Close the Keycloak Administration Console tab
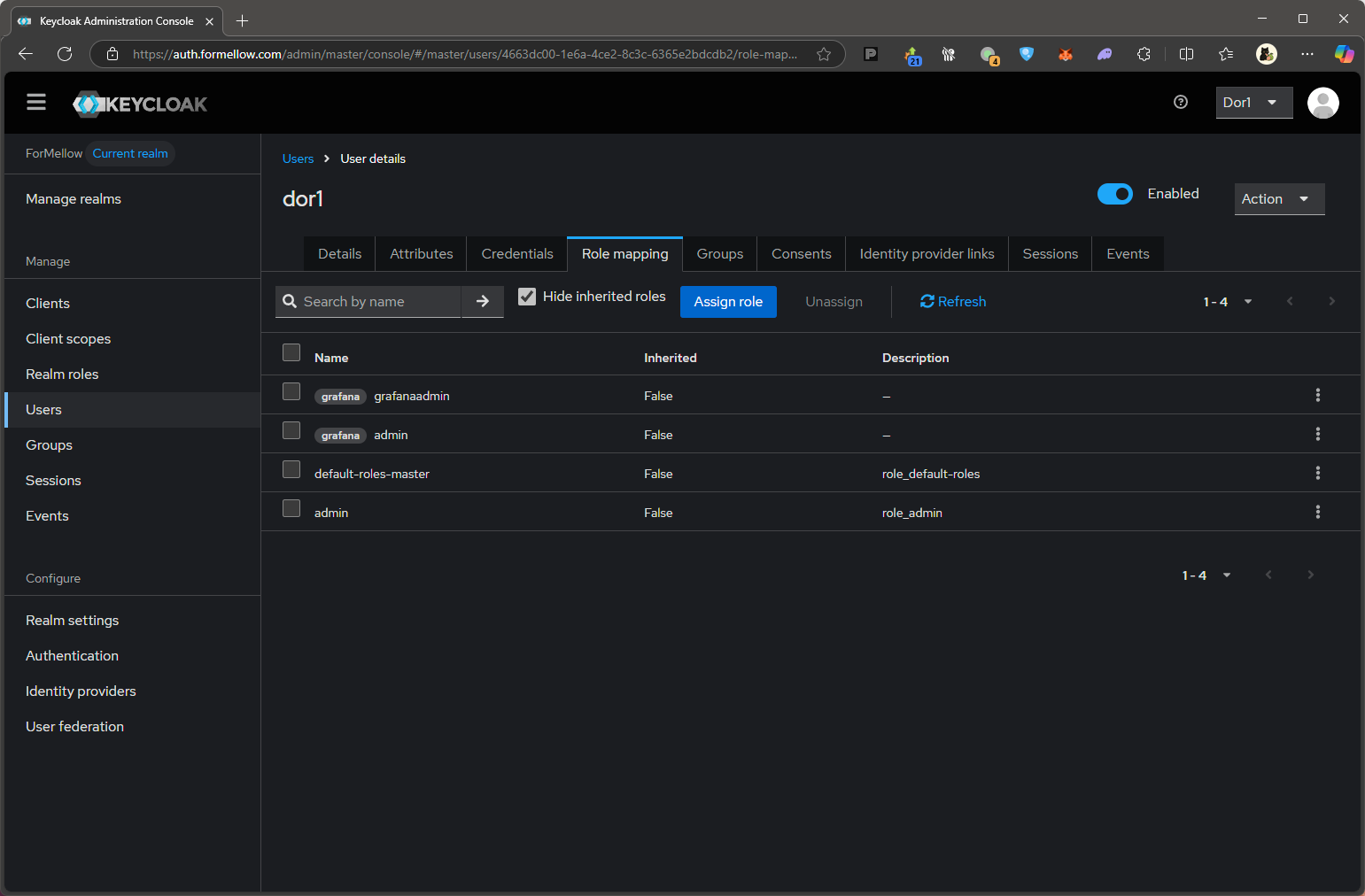This screenshot has height=896, width=1365. point(210,21)
